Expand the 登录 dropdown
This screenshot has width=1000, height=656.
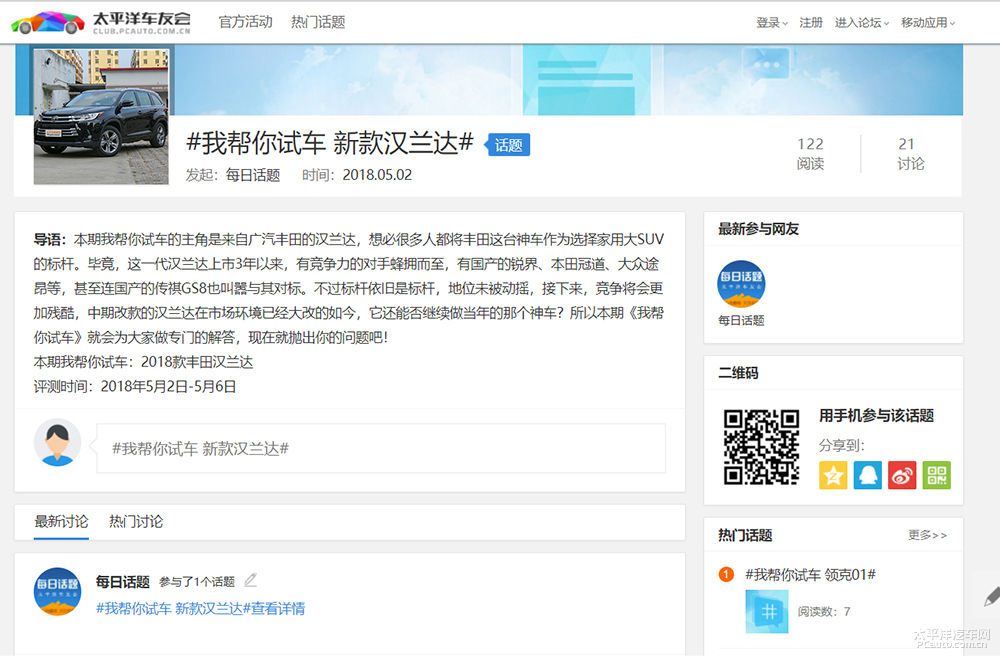[771, 23]
